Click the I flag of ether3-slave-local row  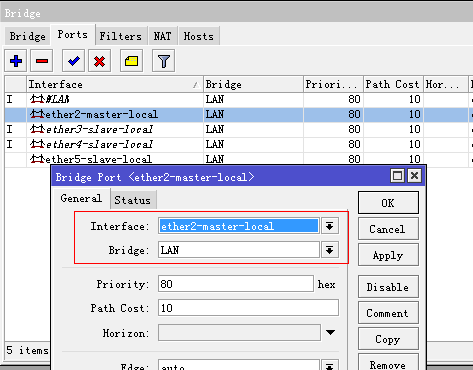(x=10, y=129)
